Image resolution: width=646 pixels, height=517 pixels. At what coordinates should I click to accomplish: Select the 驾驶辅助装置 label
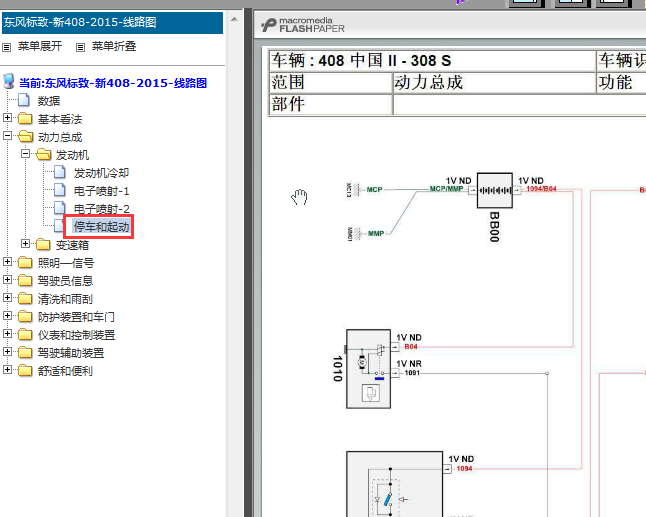71,353
